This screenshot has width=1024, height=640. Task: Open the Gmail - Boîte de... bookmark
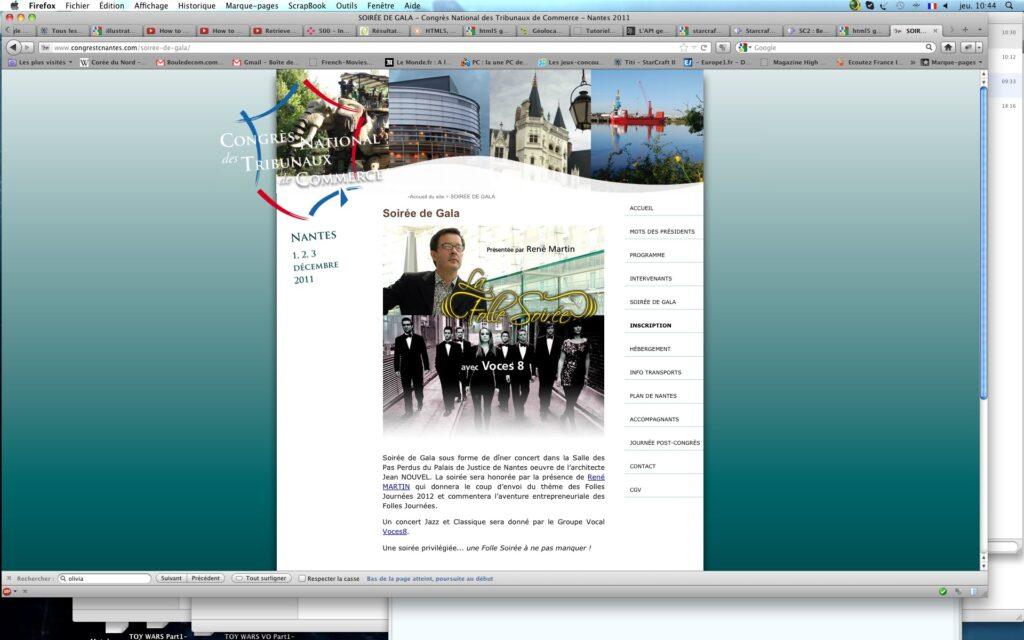tap(264, 63)
